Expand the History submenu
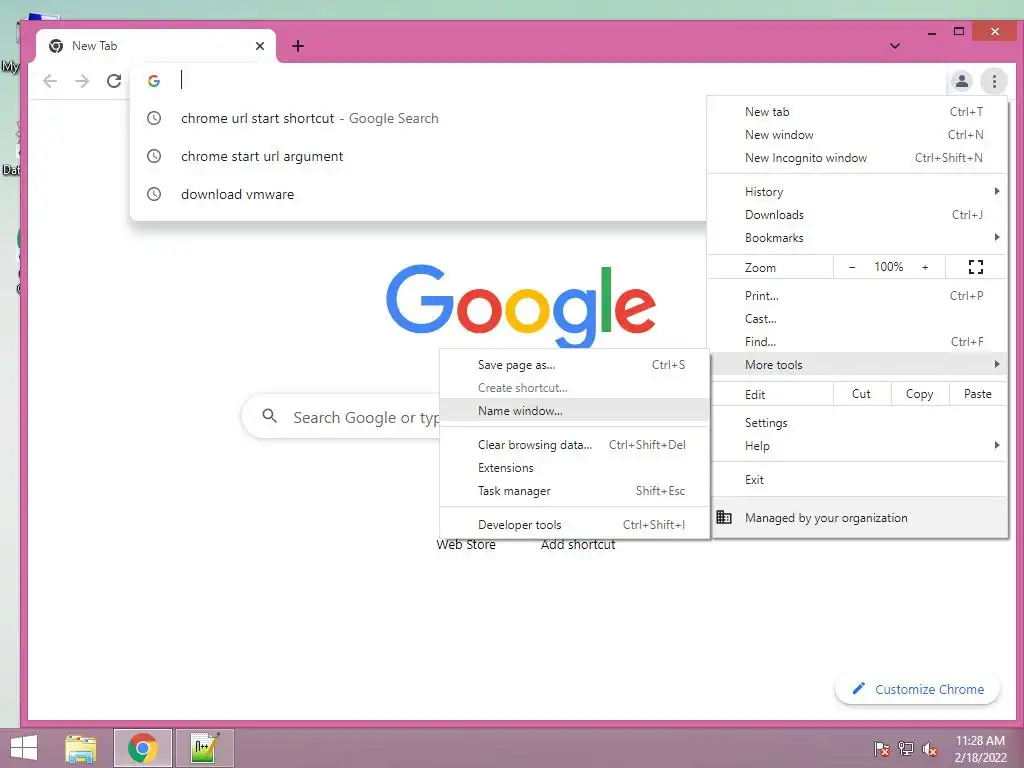The width and height of the screenshot is (1024, 768). point(857,191)
